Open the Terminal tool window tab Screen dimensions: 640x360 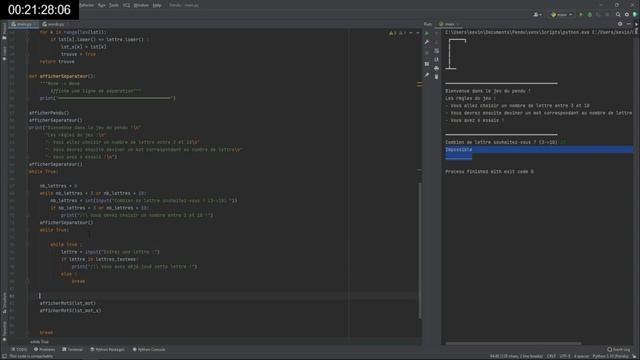(x=73, y=349)
